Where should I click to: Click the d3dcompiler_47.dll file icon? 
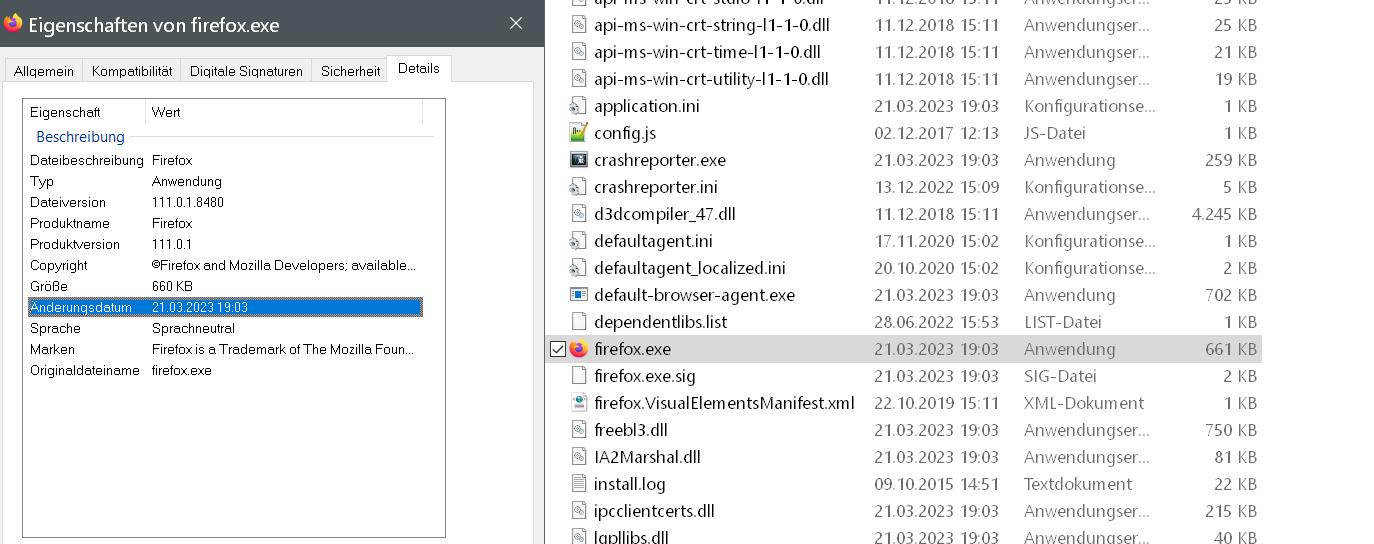point(578,214)
